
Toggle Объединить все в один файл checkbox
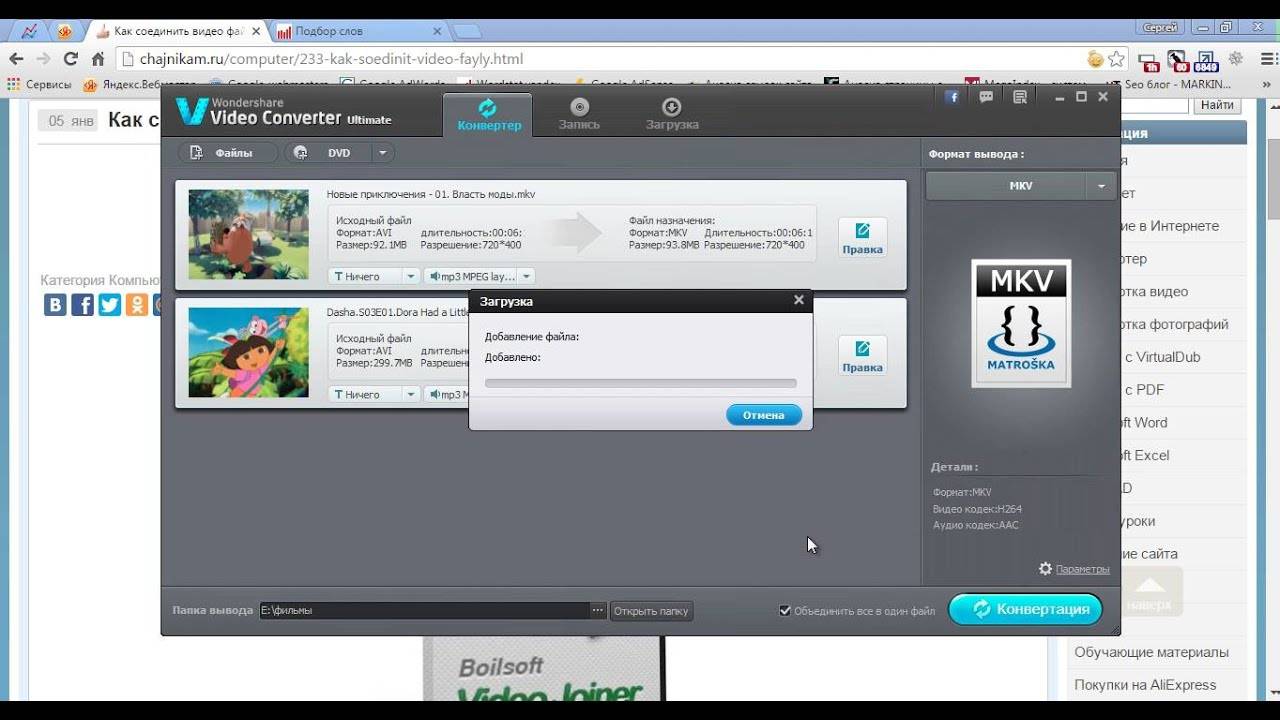pos(785,610)
